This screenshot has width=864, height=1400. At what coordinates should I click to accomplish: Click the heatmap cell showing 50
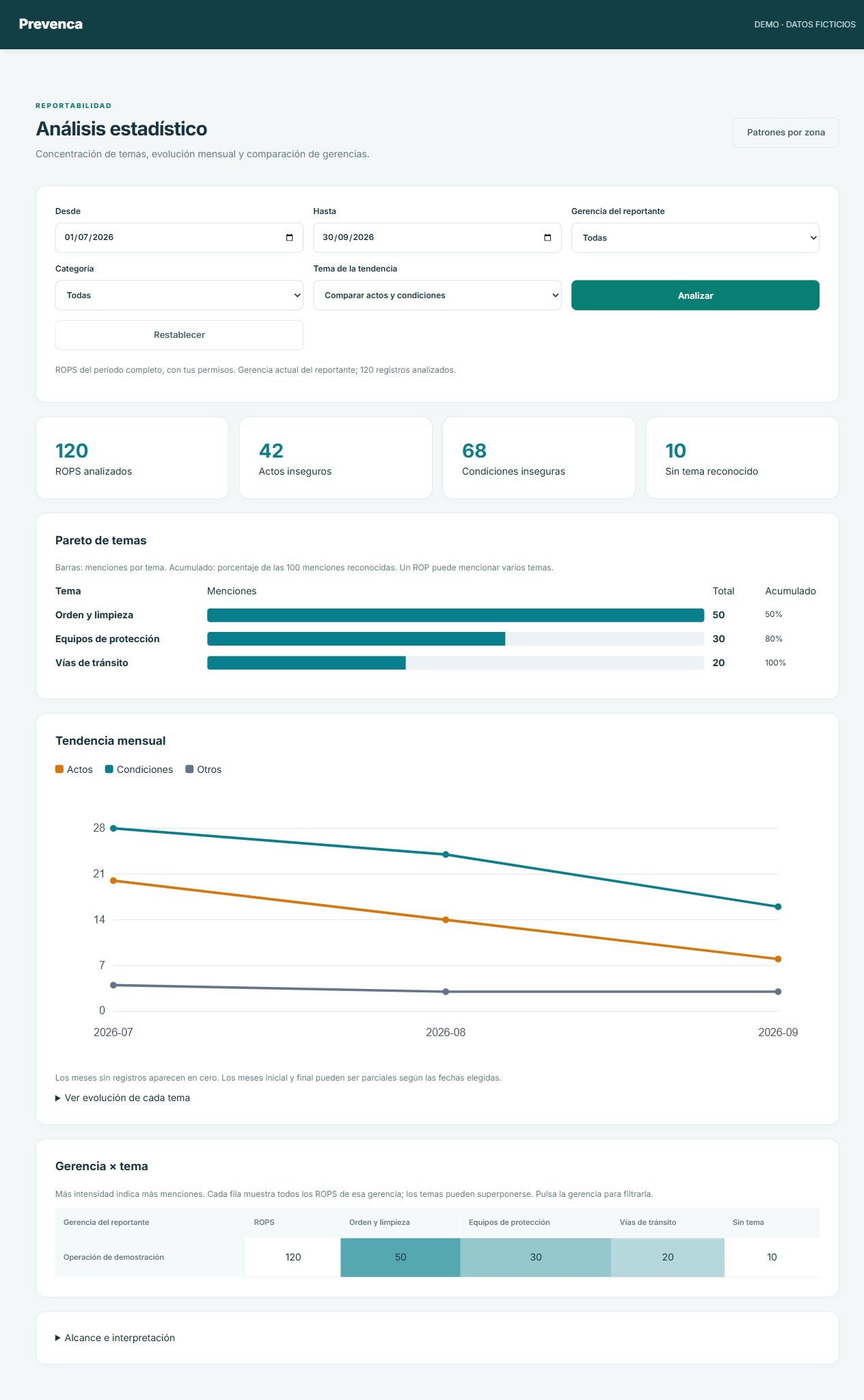pos(401,1257)
